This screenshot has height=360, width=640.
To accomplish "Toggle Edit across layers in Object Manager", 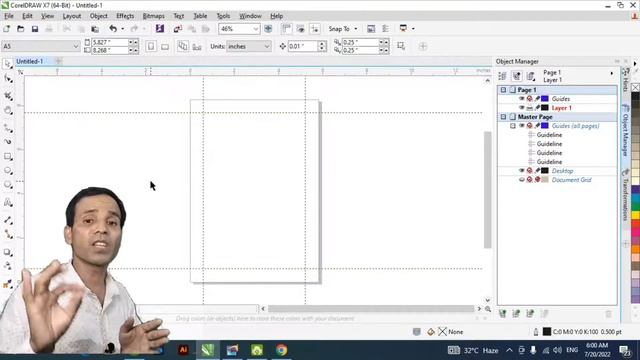I will point(516,76).
